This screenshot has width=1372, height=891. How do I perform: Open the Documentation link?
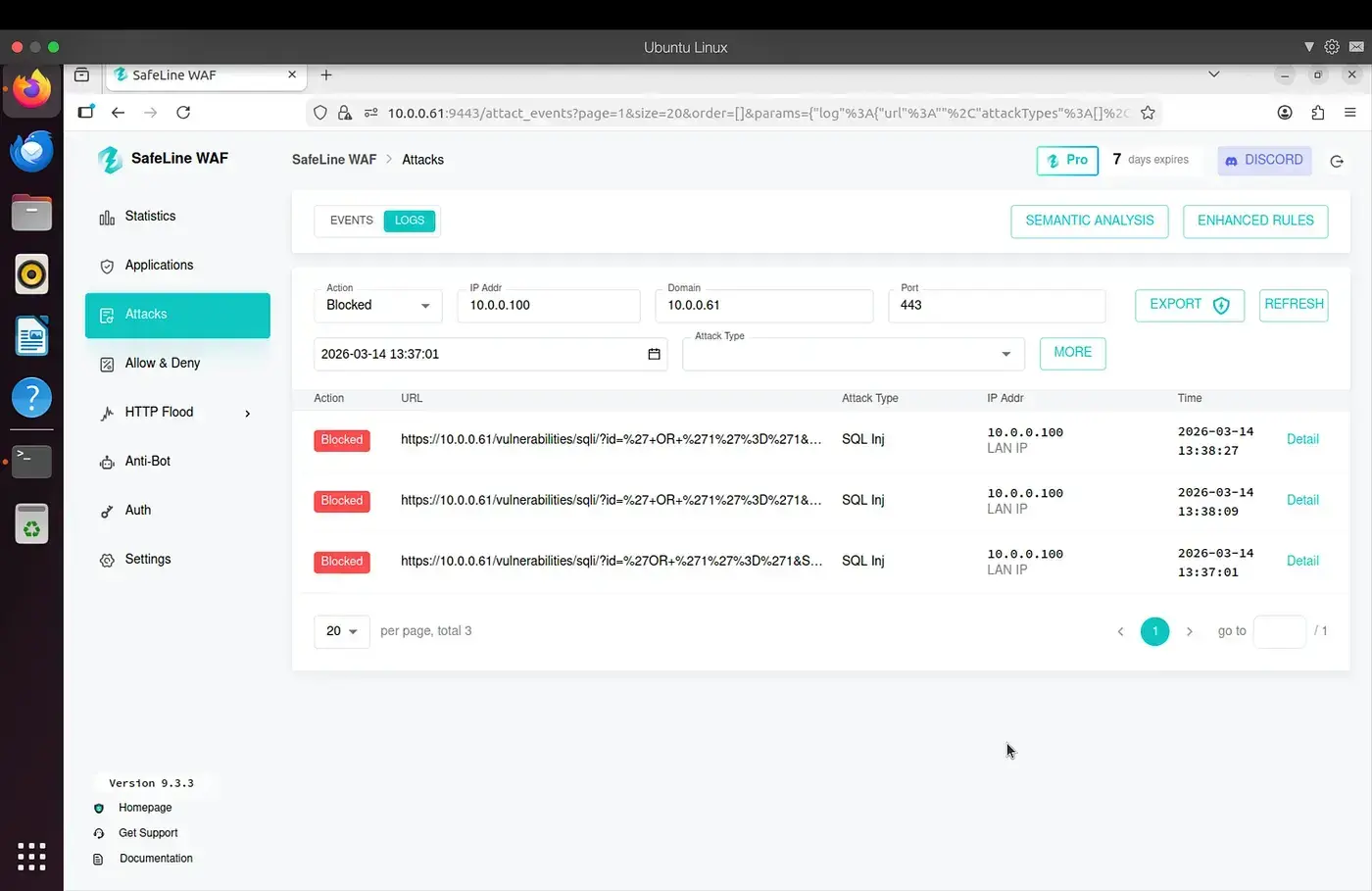[x=156, y=859]
